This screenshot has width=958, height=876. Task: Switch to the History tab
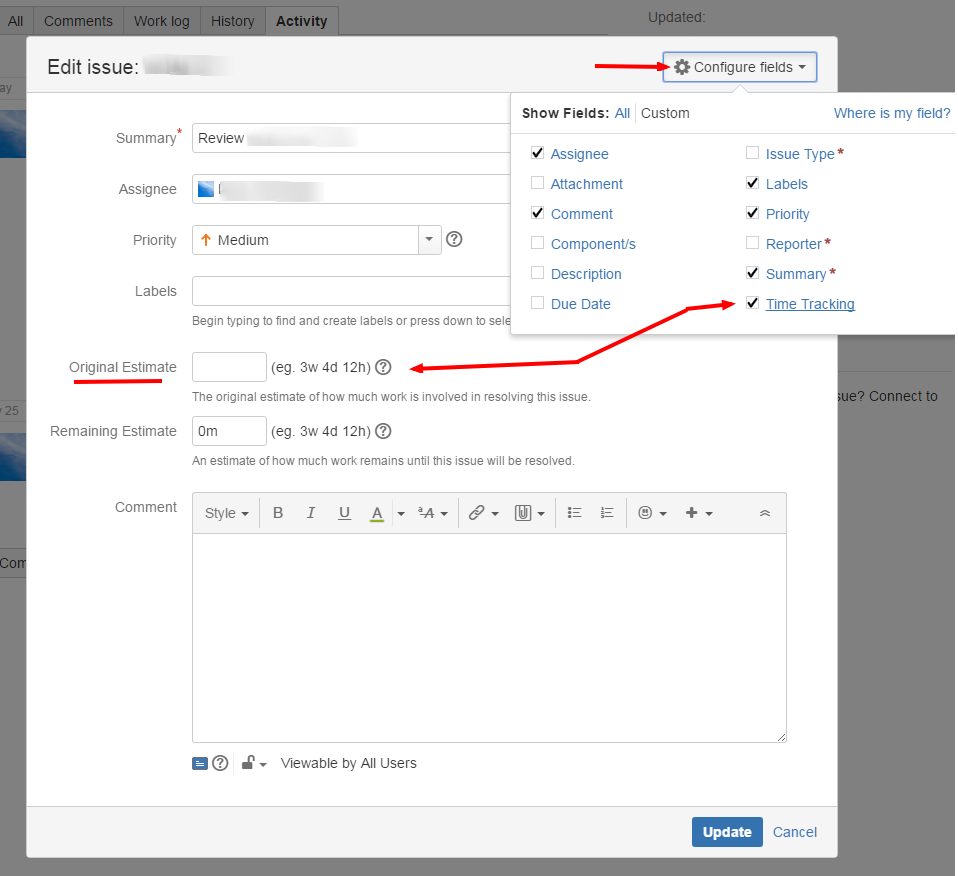coord(232,20)
